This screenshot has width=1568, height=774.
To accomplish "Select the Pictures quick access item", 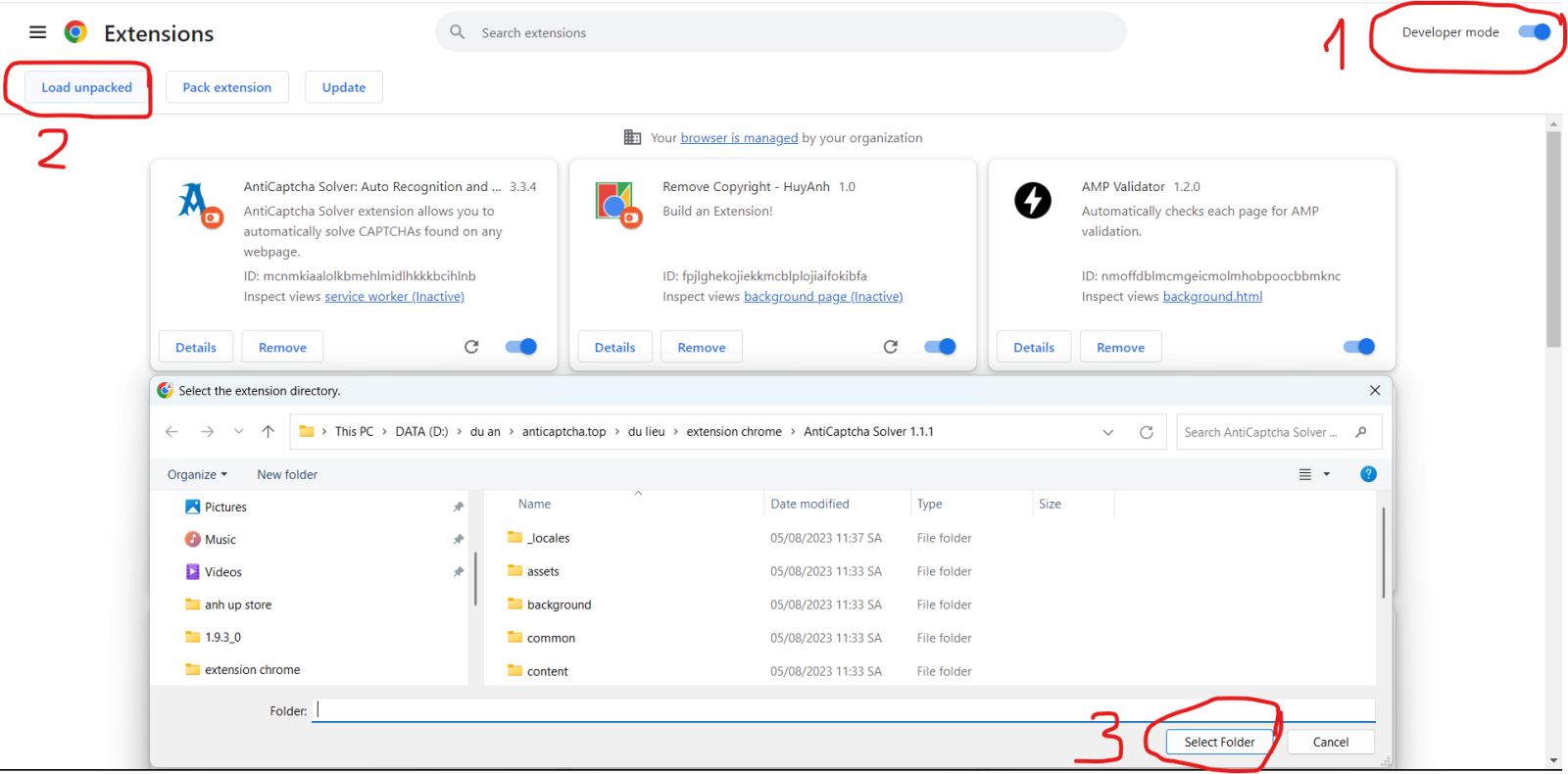I will [x=216, y=507].
